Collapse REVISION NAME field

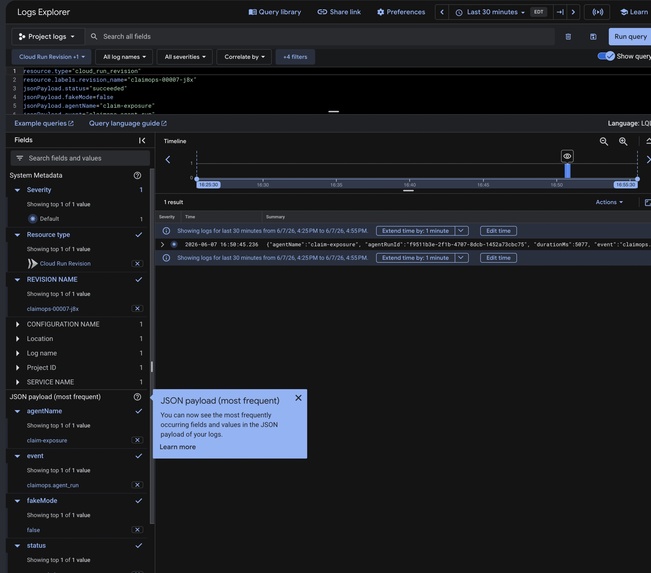(x=17, y=279)
